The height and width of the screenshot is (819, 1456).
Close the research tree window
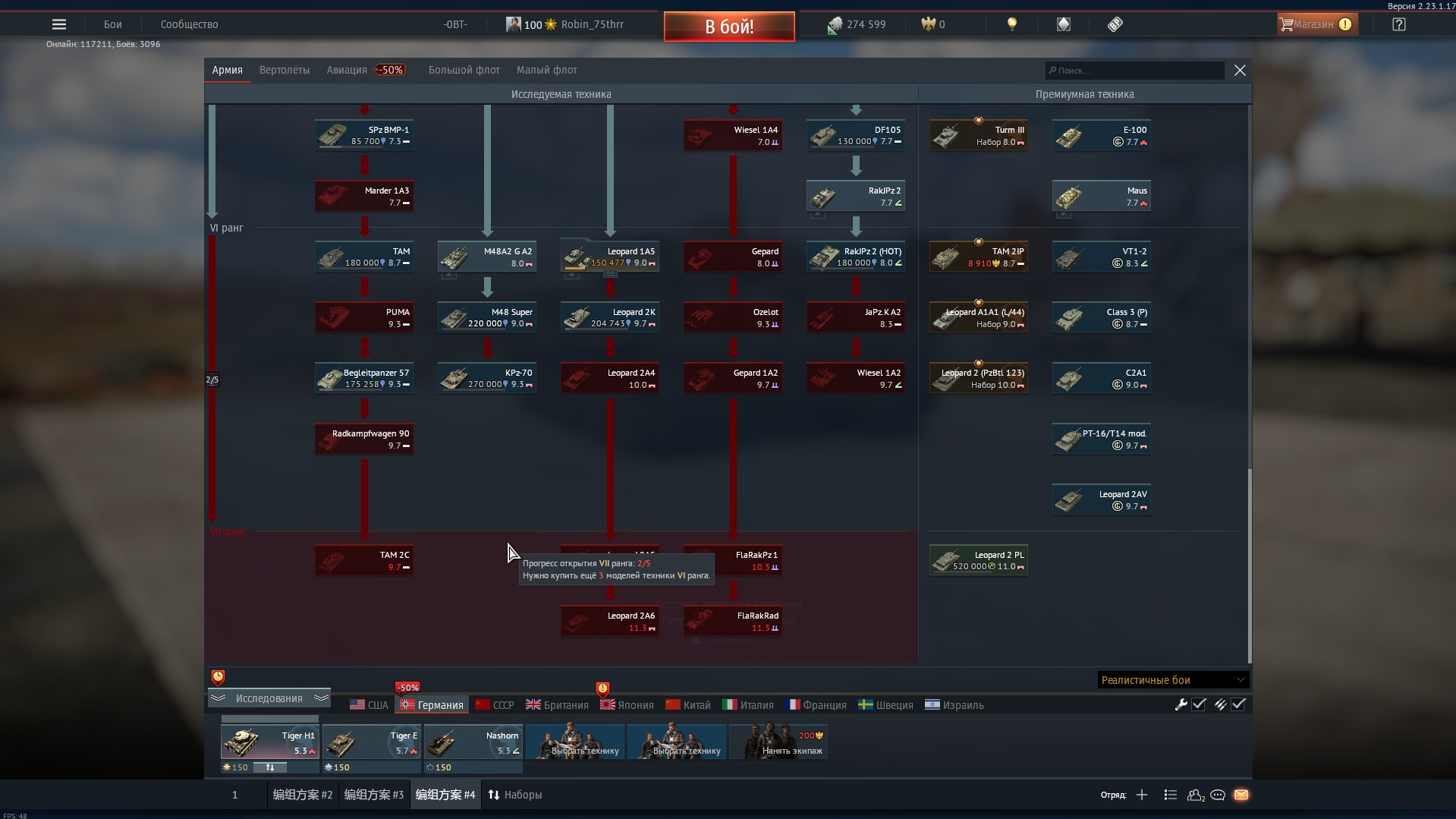tap(1240, 70)
